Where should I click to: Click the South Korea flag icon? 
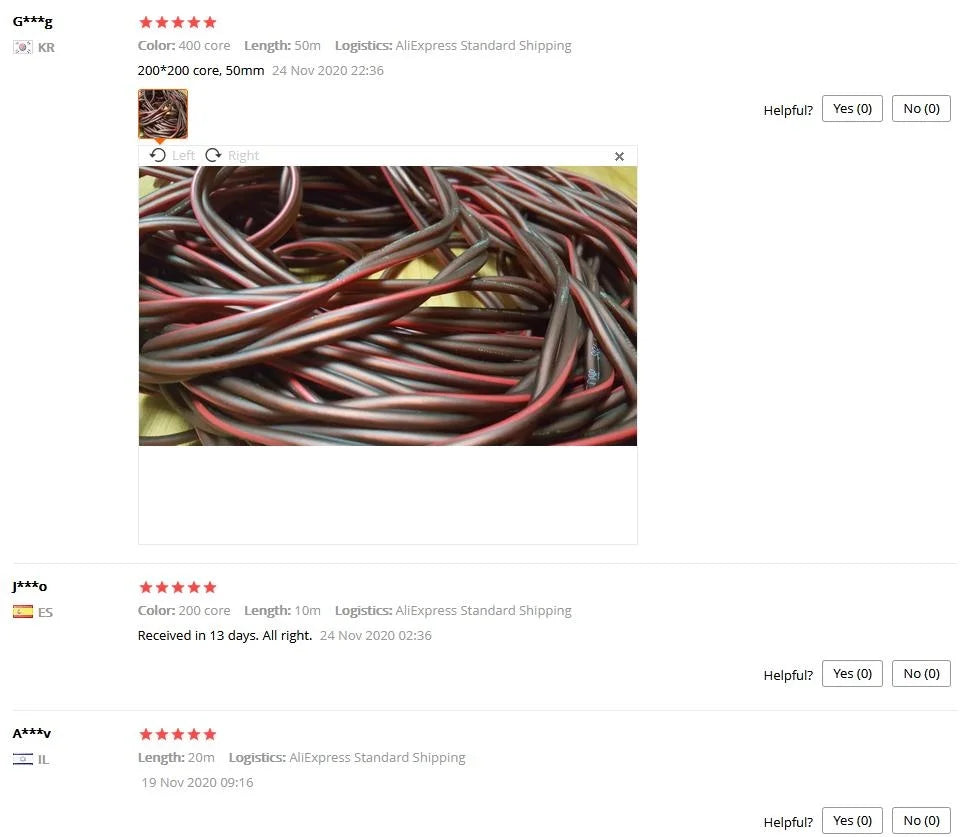coord(23,47)
